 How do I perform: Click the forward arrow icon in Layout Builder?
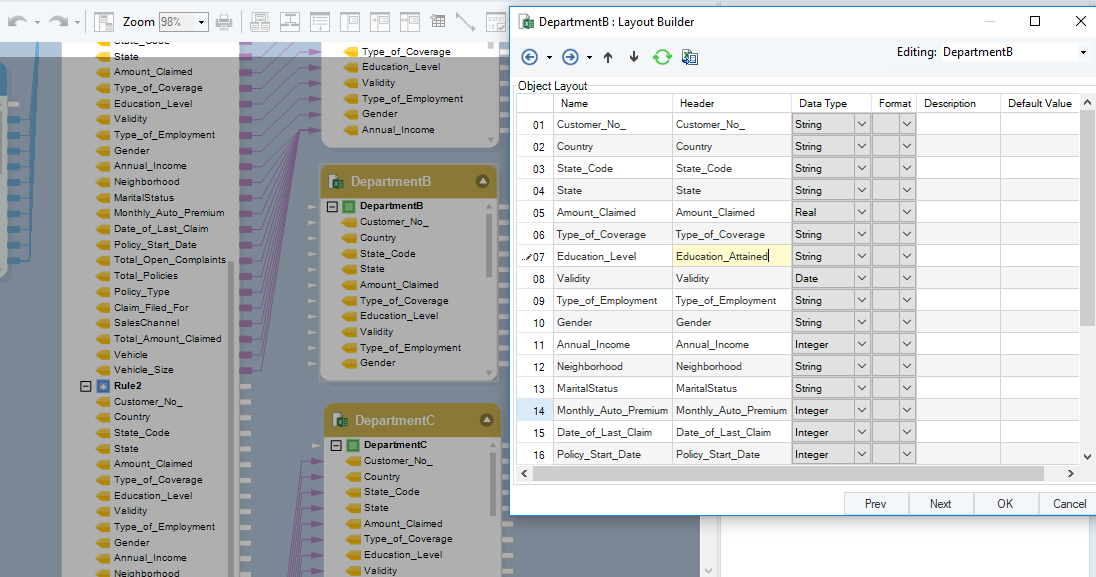(x=570, y=57)
